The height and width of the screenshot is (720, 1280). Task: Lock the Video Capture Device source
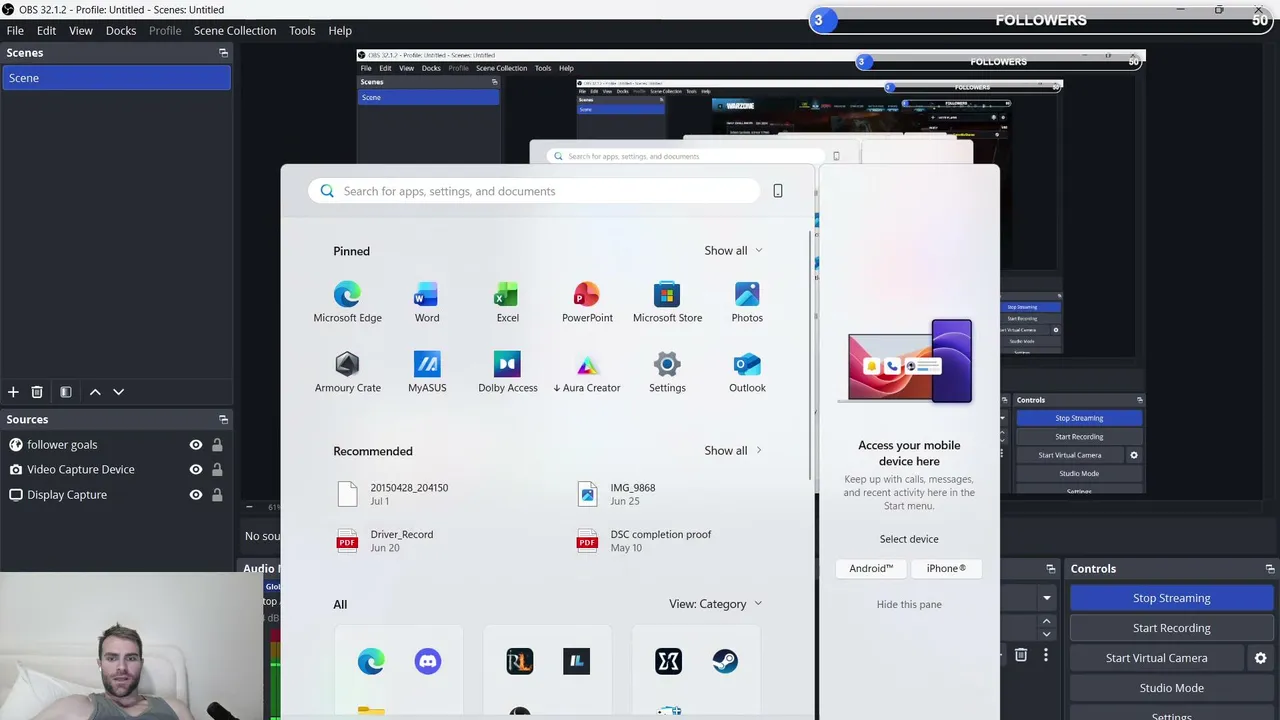[217, 470]
